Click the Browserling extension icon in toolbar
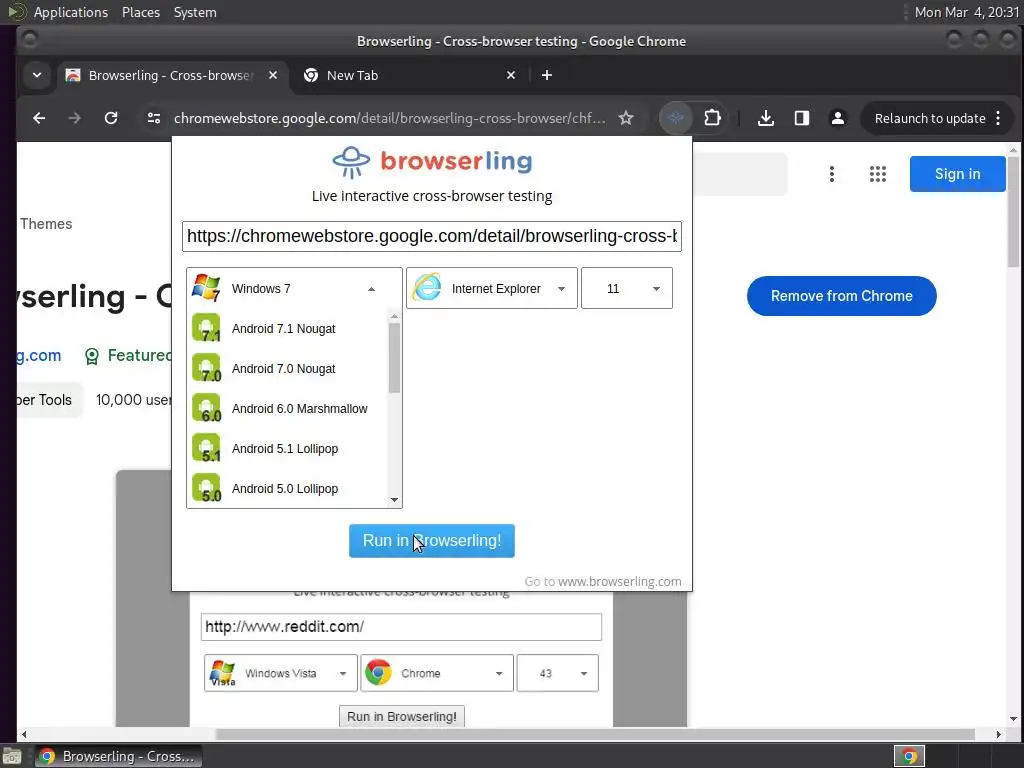 pyautogui.click(x=676, y=118)
